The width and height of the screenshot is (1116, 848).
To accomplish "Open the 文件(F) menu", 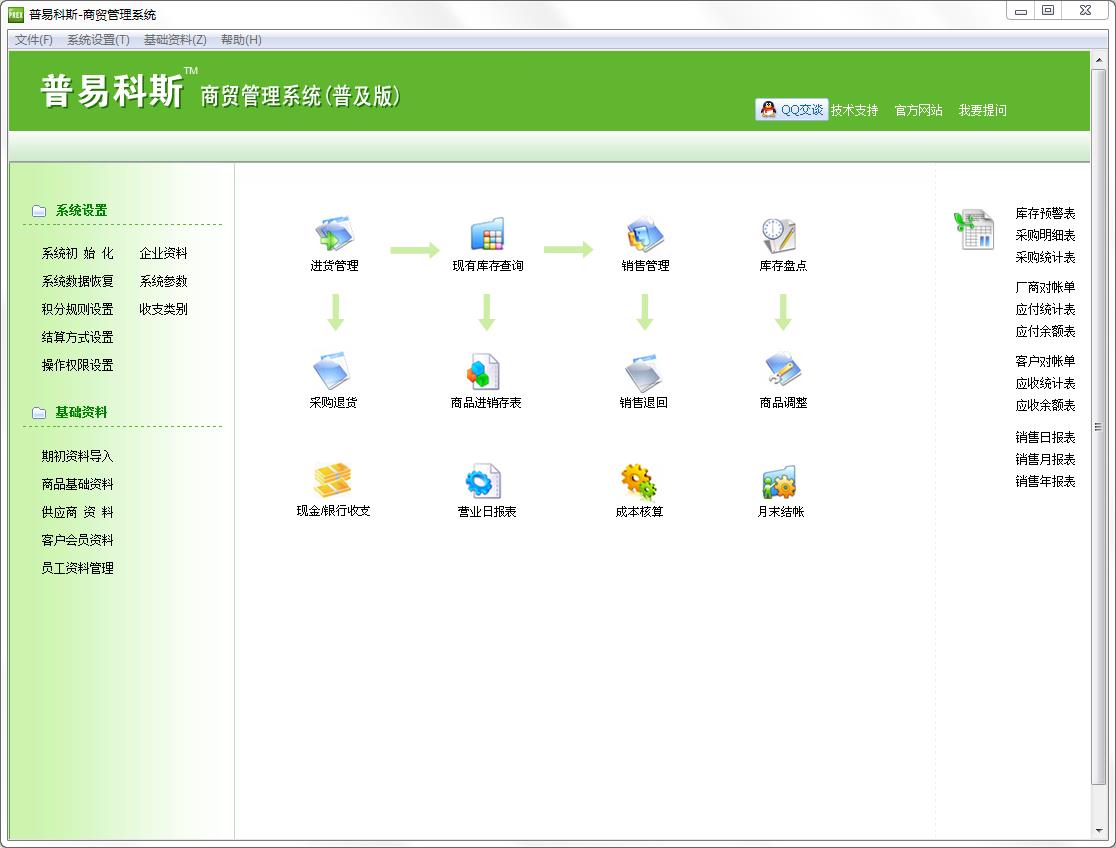I will tap(33, 40).
